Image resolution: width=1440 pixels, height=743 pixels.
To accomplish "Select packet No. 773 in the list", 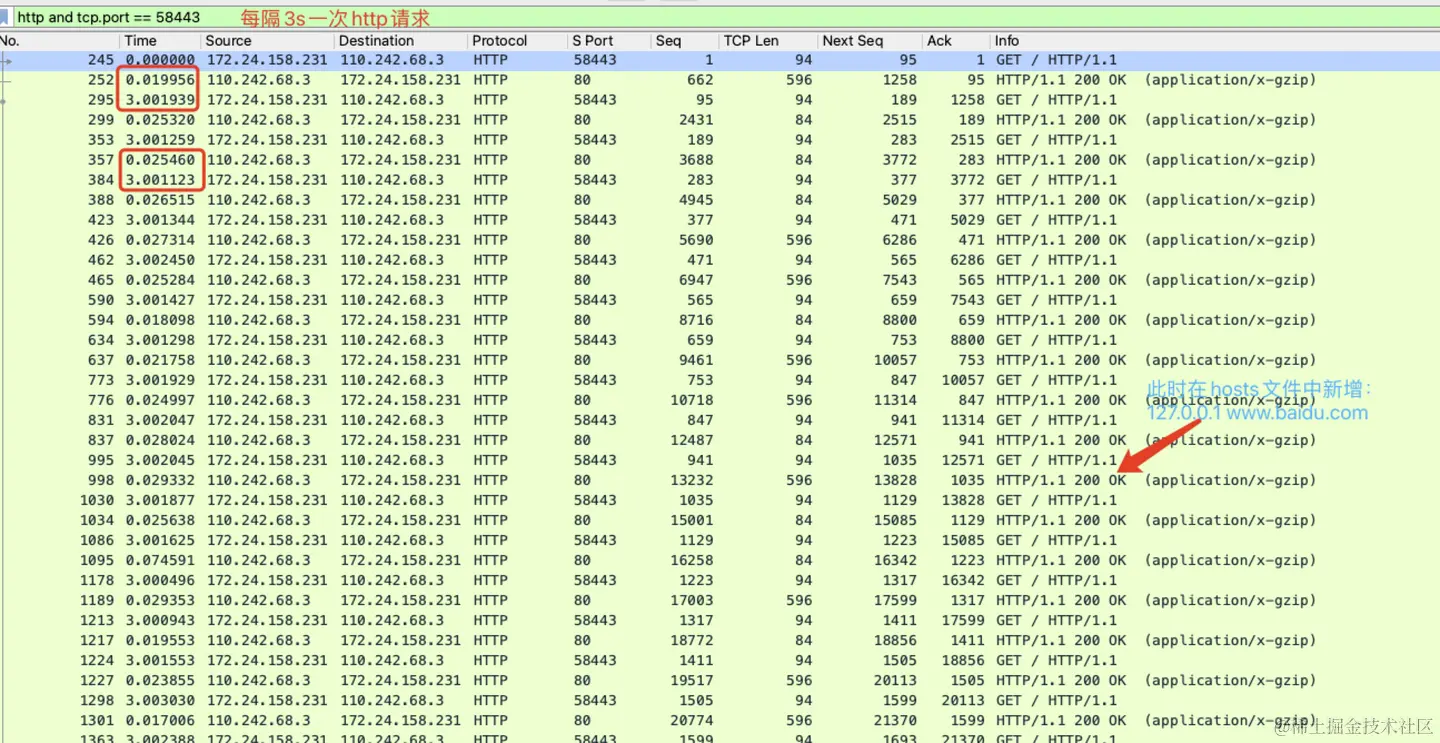I will 720,380.
